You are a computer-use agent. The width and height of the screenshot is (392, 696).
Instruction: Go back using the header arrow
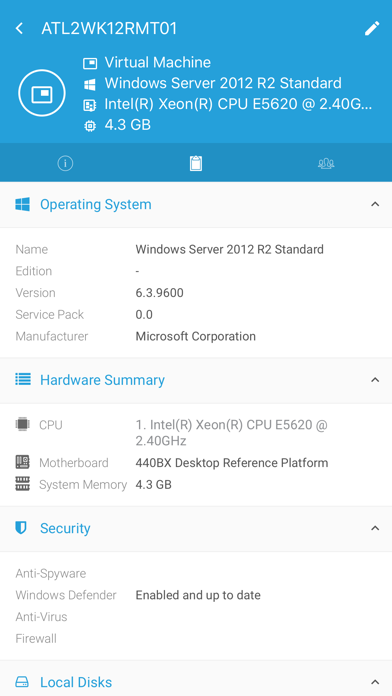click(19, 28)
